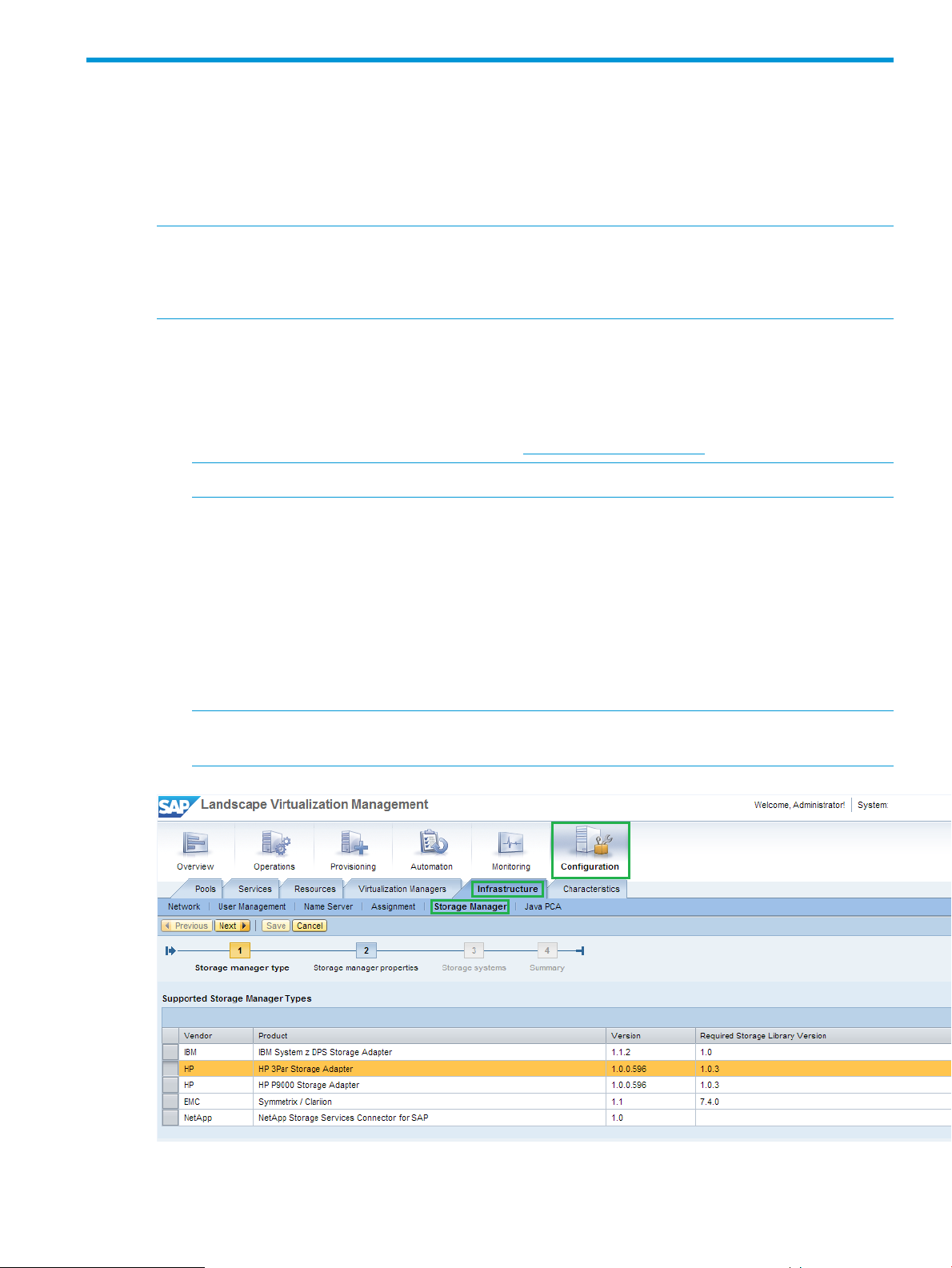
Task: Open the Automation section icon
Action: tap(432, 850)
